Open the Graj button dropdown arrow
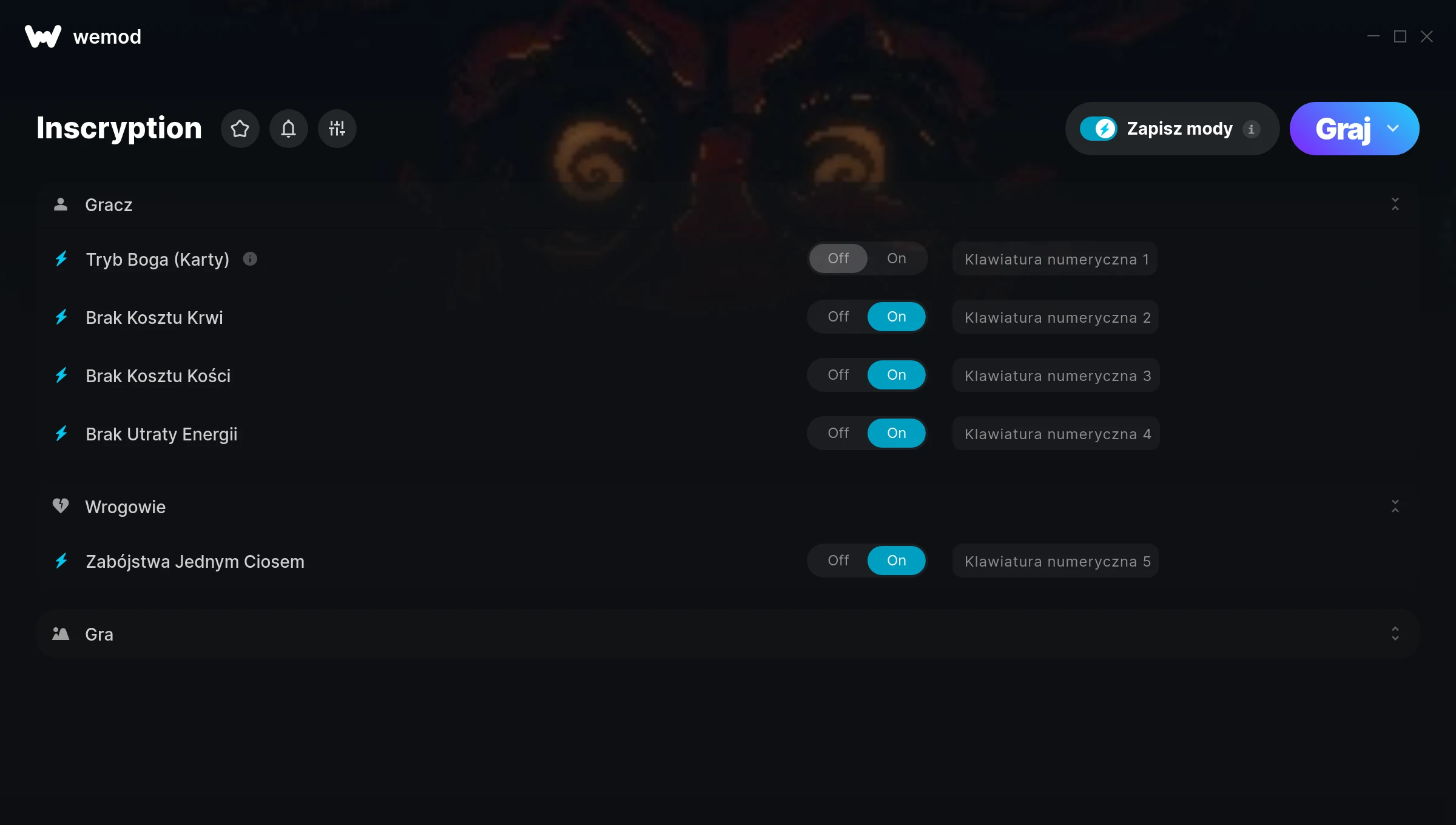 point(1393,129)
